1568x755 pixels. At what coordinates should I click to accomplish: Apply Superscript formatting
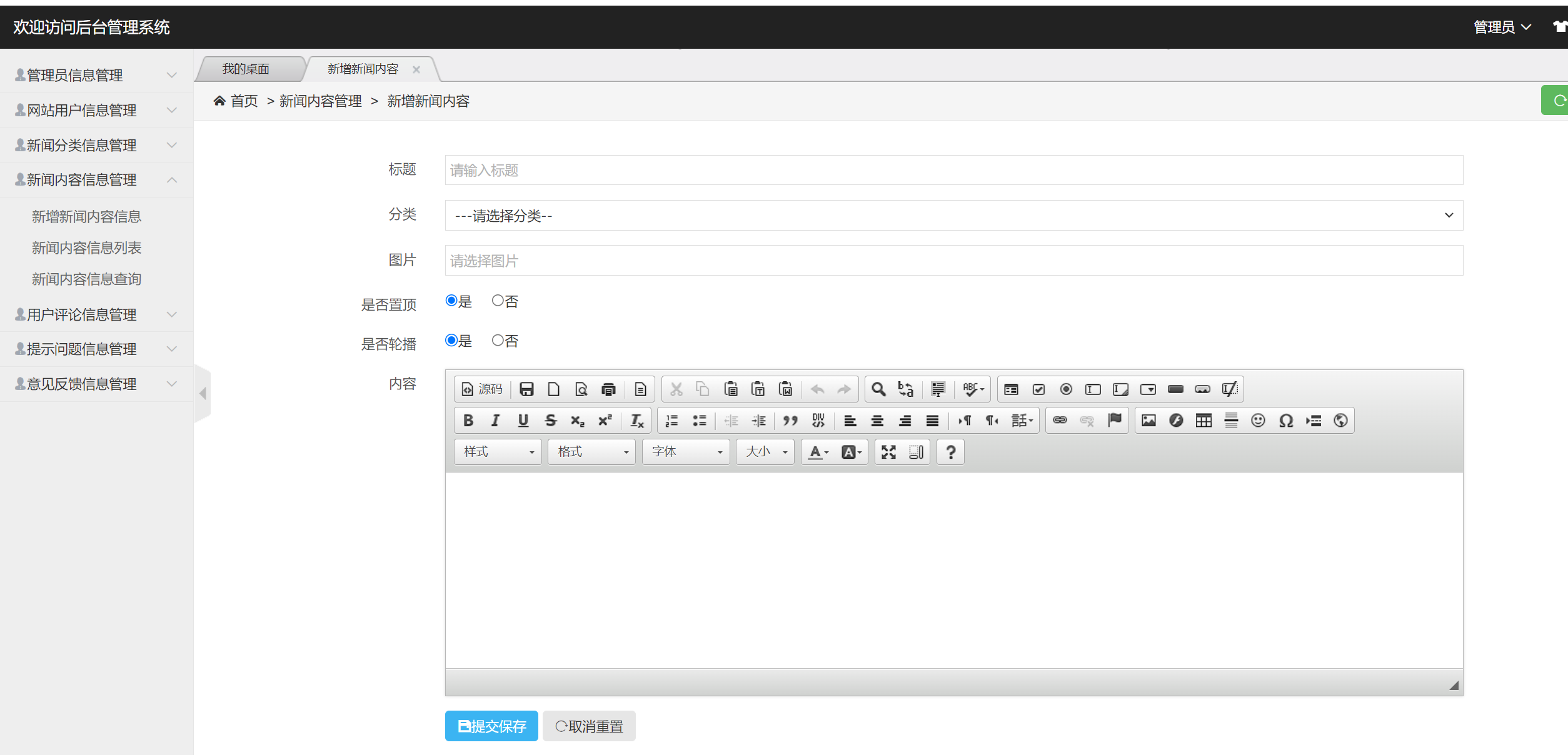pos(605,421)
